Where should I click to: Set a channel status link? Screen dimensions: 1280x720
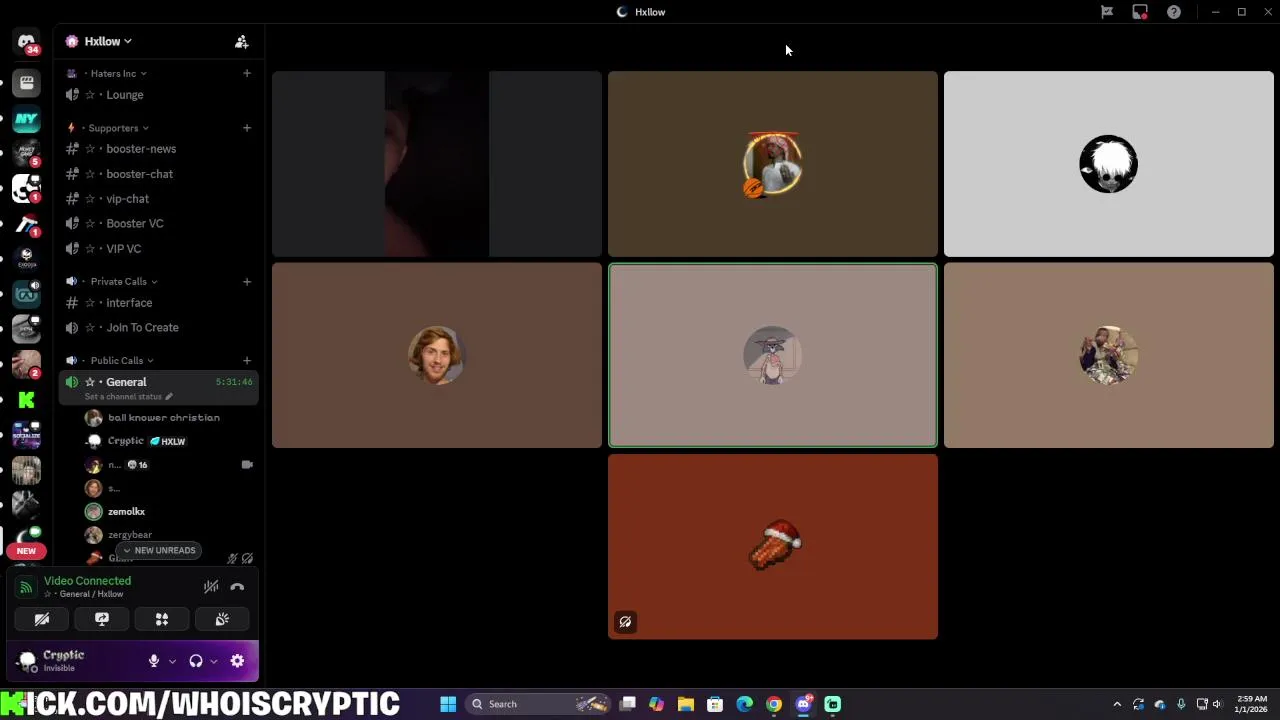click(x=128, y=397)
